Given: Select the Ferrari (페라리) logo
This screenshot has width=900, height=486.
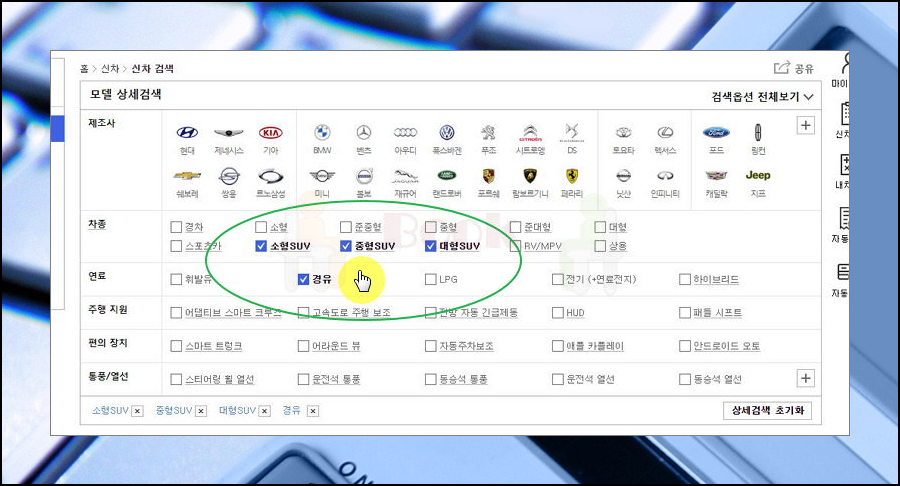Looking at the screenshot, I should click(x=572, y=176).
